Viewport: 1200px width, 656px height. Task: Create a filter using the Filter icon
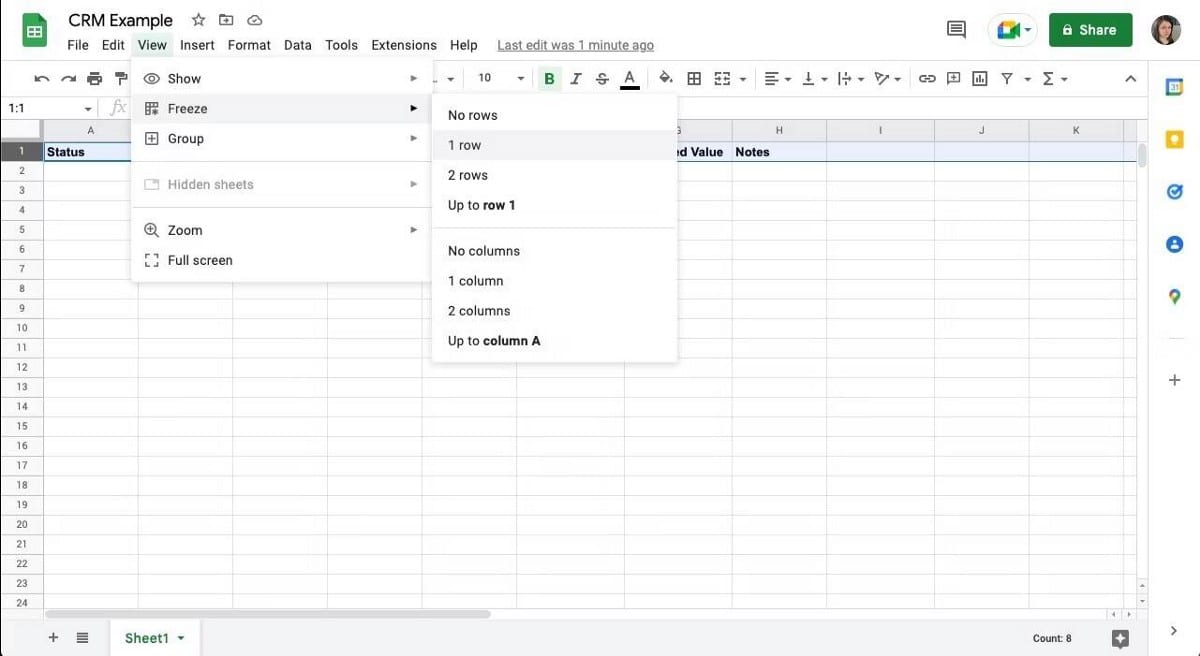coord(1005,77)
